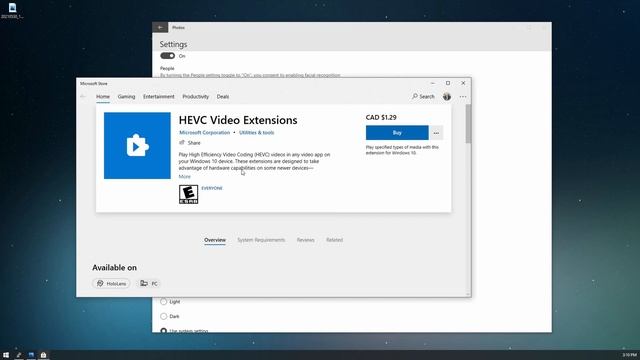Click the CAD $1.29 price text
Viewport: 640px width, 360px height.
point(381,117)
